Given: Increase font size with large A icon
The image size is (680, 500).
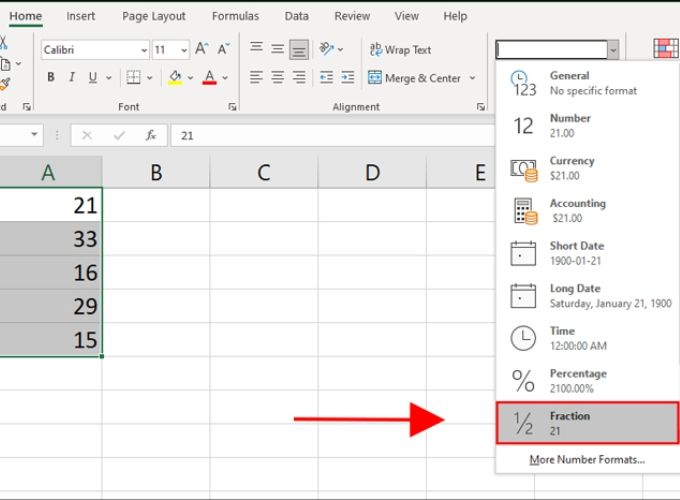Looking at the screenshot, I should coord(202,49).
